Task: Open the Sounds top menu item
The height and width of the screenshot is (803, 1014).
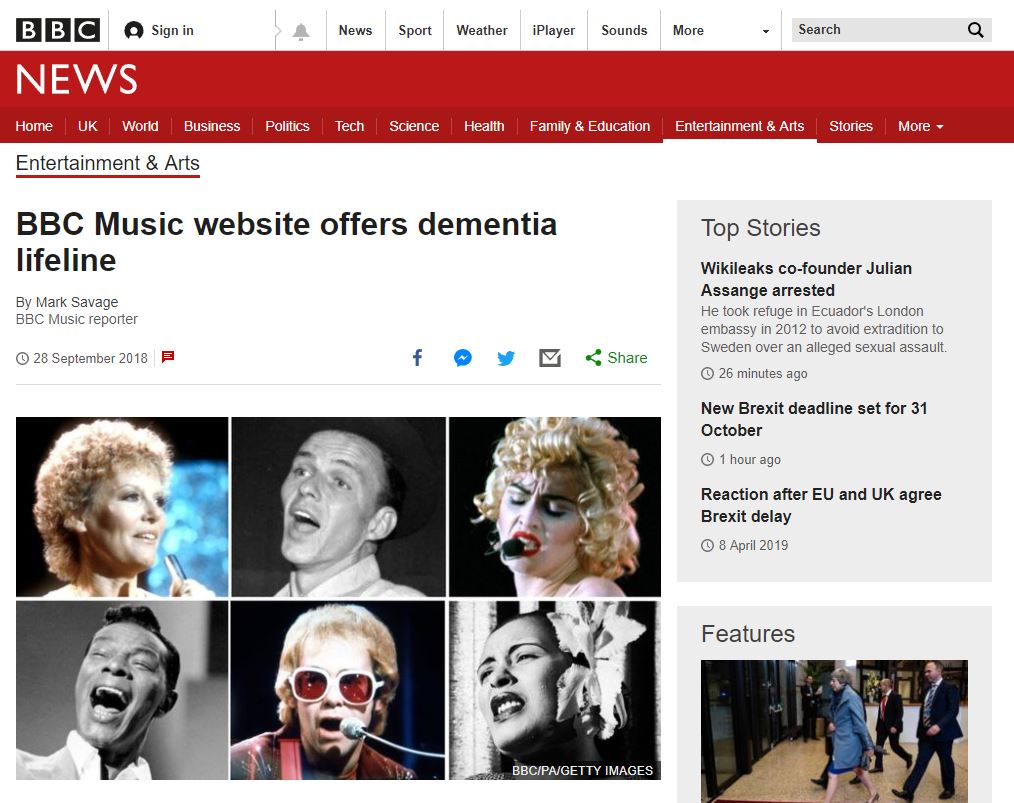Action: click(624, 30)
